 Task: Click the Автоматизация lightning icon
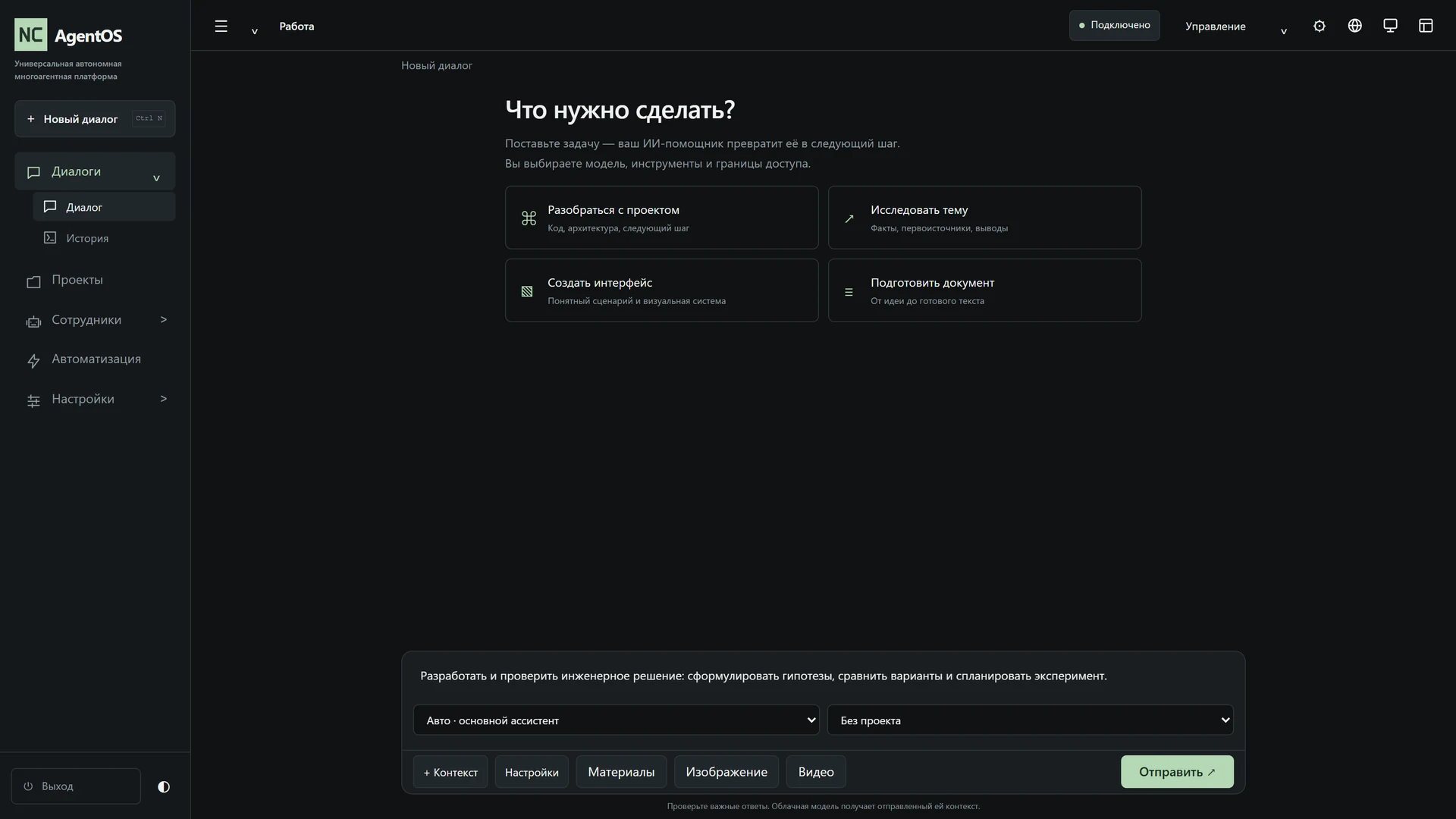33,361
